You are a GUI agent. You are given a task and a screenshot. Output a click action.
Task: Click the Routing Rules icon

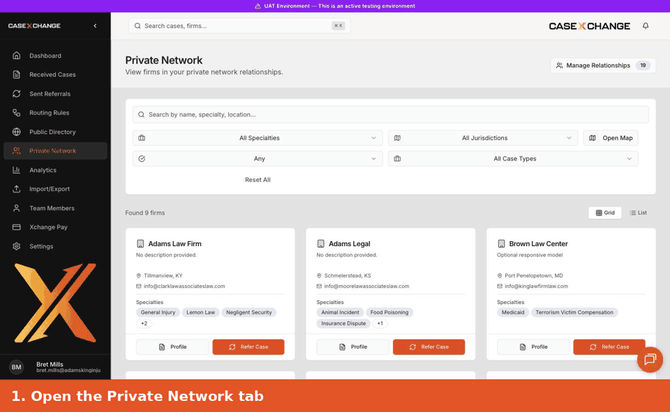(16, 113)
